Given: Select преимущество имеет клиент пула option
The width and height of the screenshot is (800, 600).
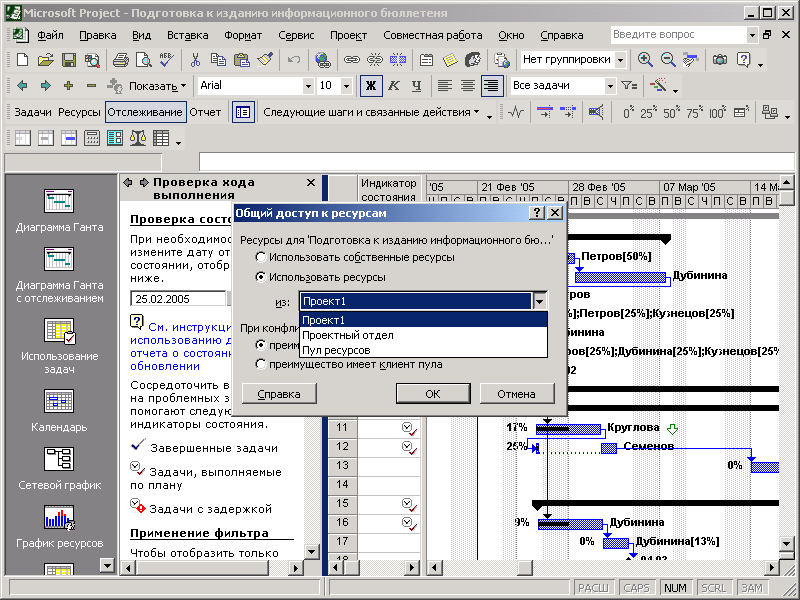Looking at the screenshot, I should coord(260,364).
